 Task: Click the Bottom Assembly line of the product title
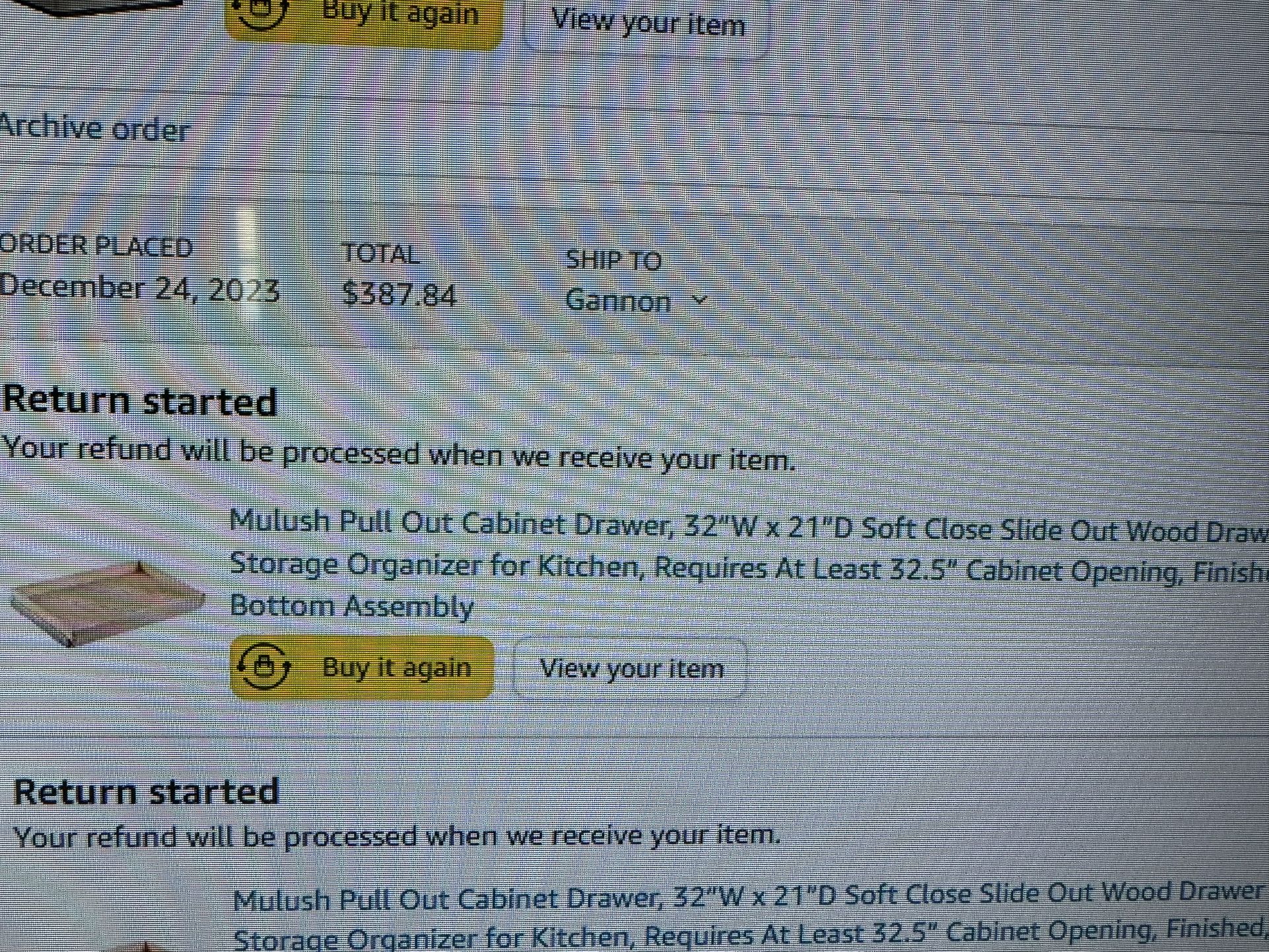351,606
